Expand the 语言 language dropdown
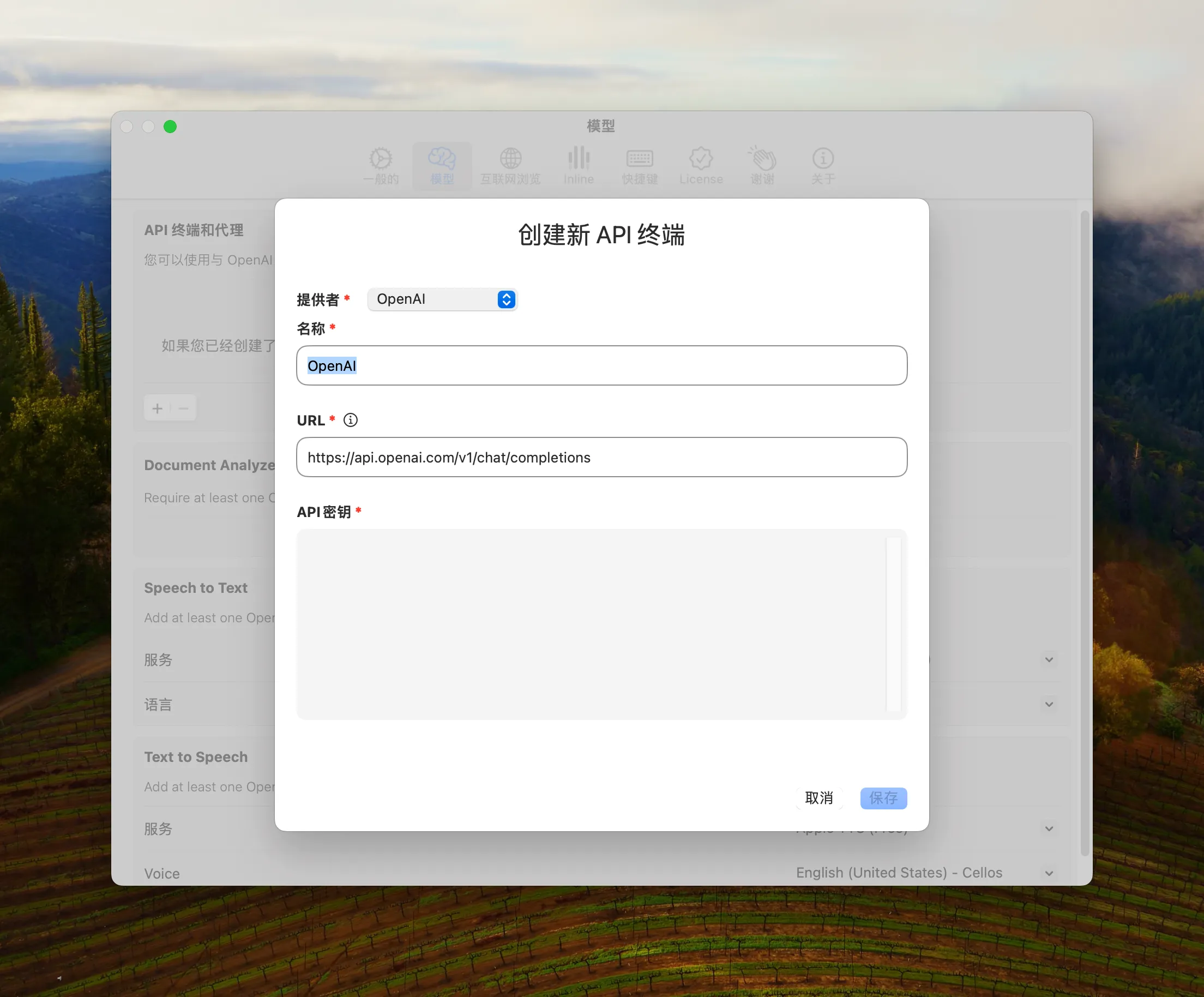Screen dimensions: 1204x997 coord(1049,704)
